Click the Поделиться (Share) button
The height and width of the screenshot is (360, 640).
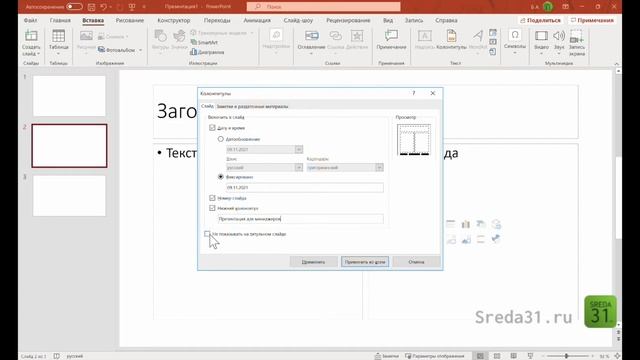point(540,20)
